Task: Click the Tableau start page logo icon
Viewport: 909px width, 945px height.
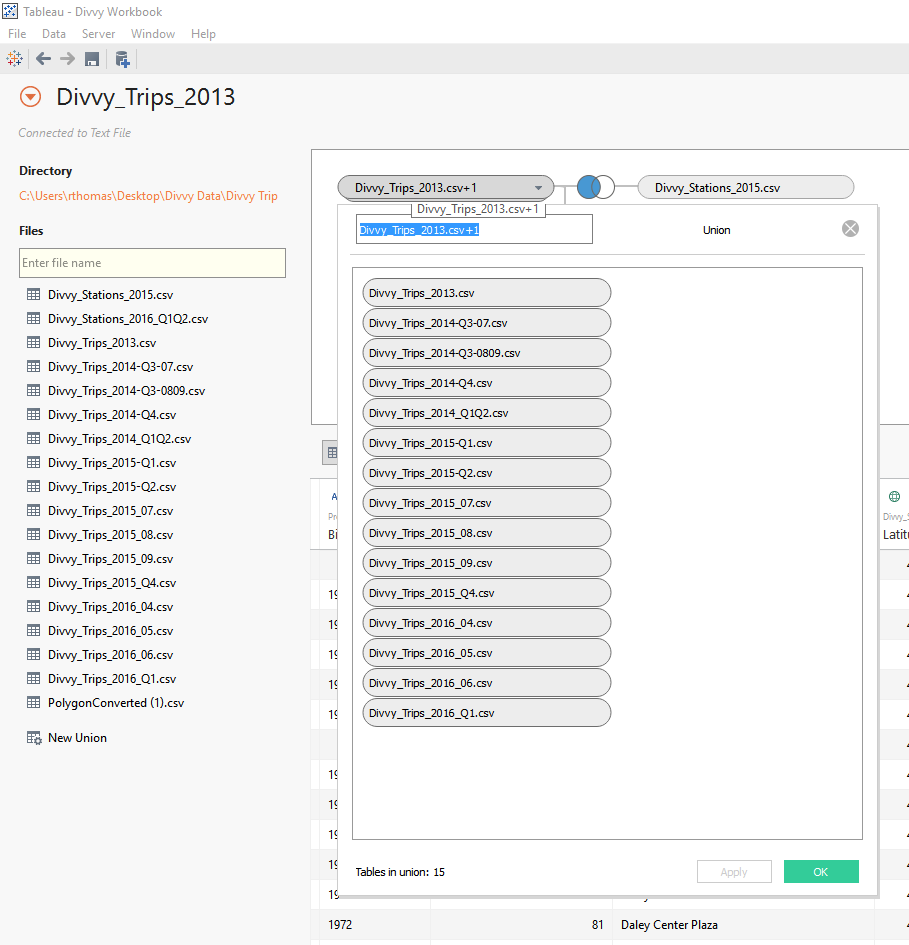Action: click(15, 59)
